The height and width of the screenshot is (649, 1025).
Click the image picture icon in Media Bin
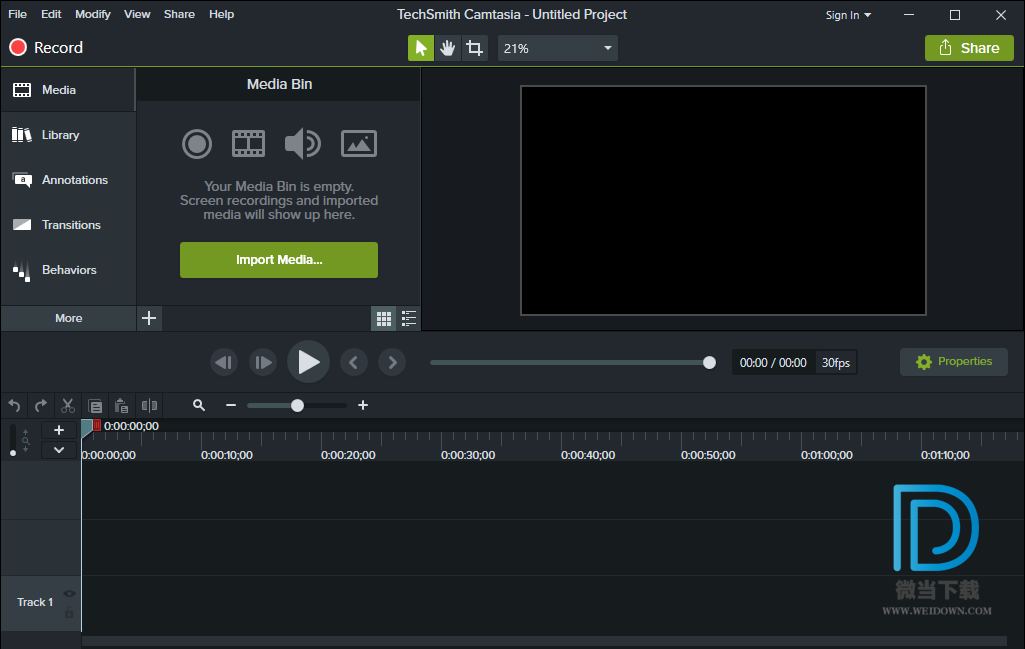pyautogui.click(x=359, y=144)
